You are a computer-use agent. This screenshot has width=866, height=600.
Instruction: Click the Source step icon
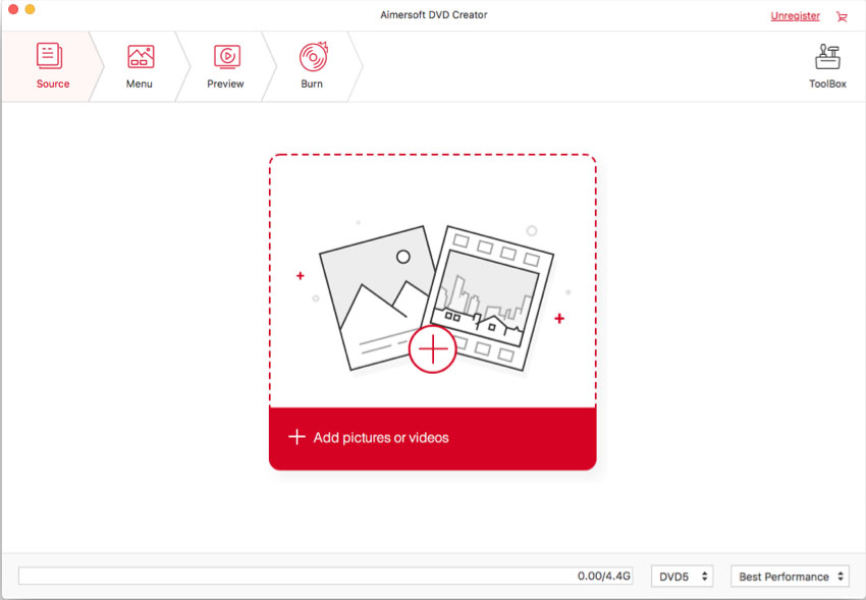coord(50,55)
